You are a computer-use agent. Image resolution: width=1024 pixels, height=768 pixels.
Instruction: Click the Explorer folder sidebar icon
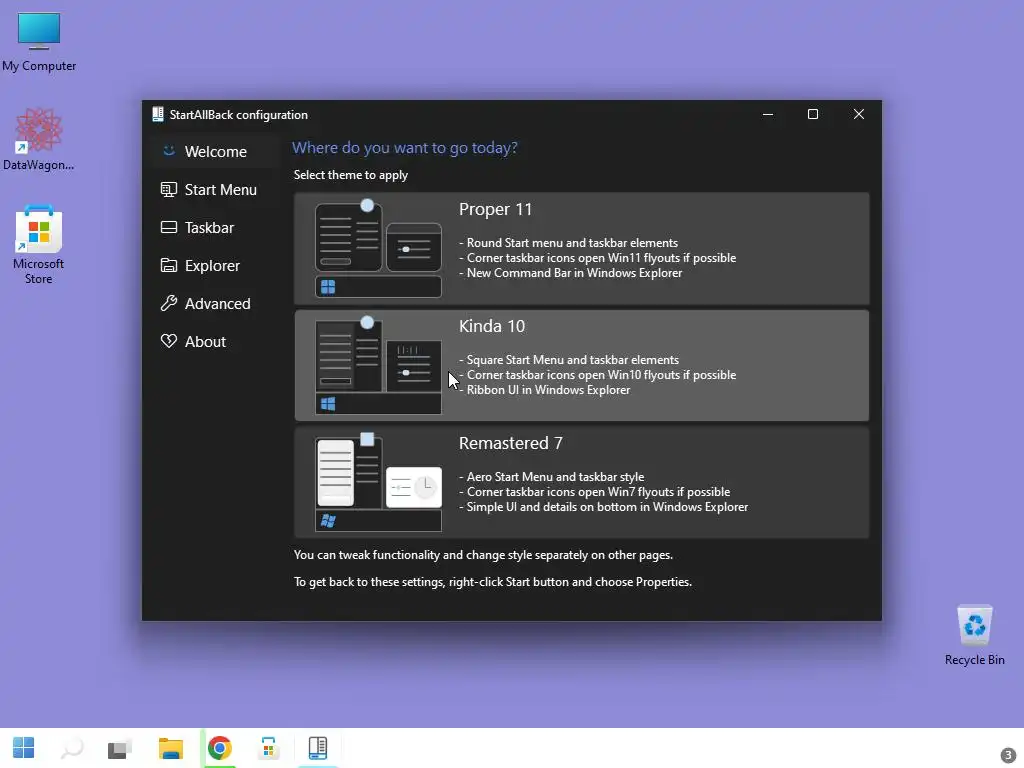coord(168,265)
